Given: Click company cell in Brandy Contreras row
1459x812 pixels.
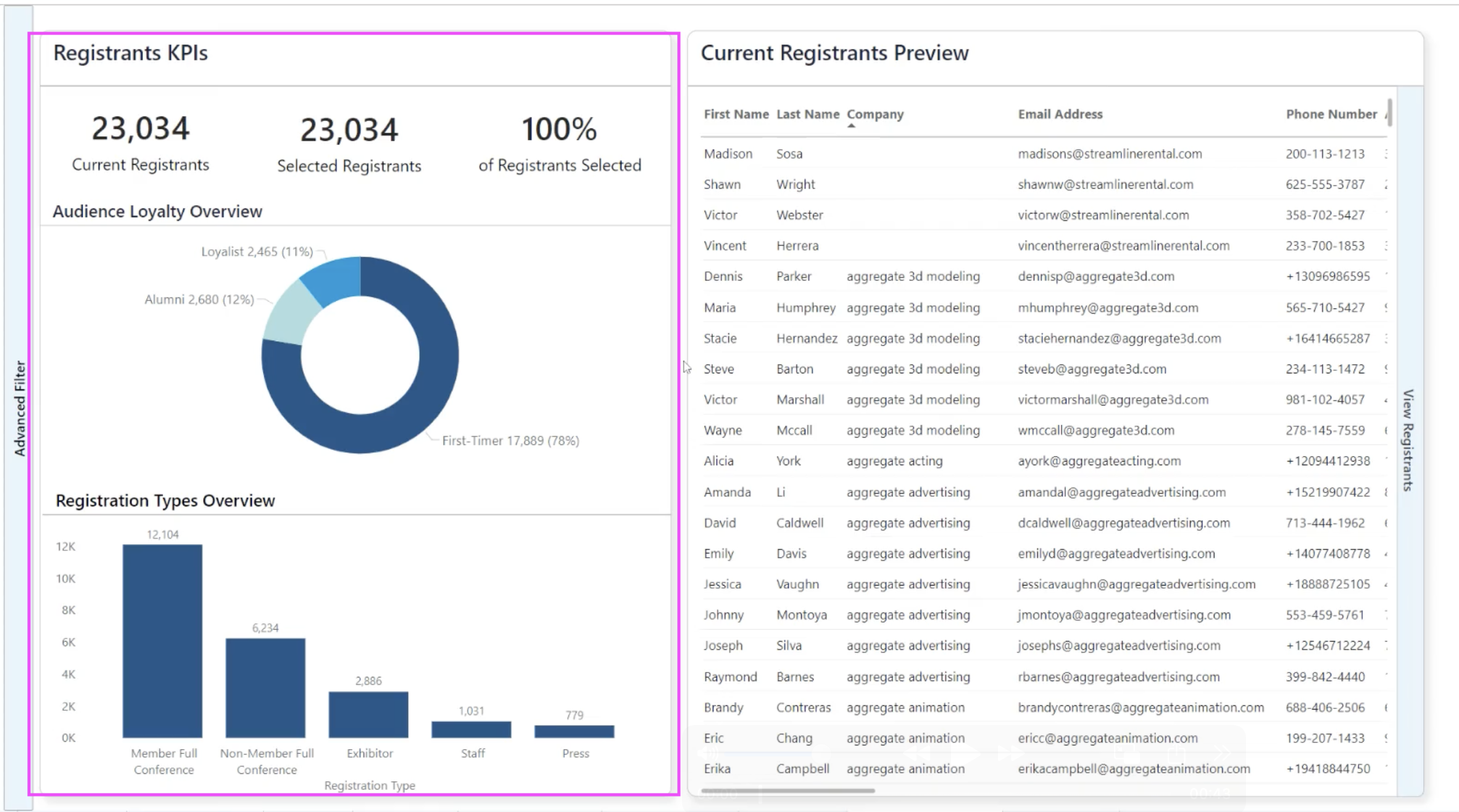Looking at the screenshot, I should pos(905,708).
